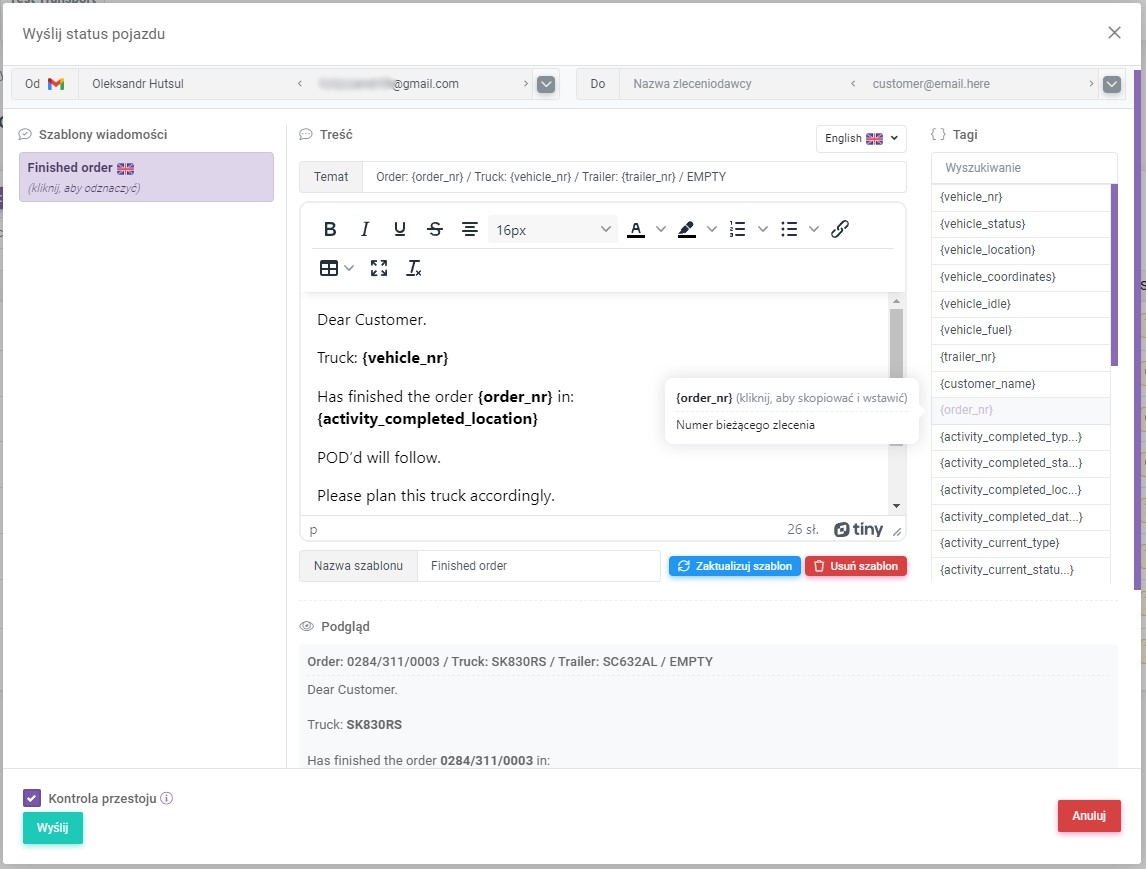
Task: Cancel with the Anuluj button
Action: click(x=1089, y=816)
